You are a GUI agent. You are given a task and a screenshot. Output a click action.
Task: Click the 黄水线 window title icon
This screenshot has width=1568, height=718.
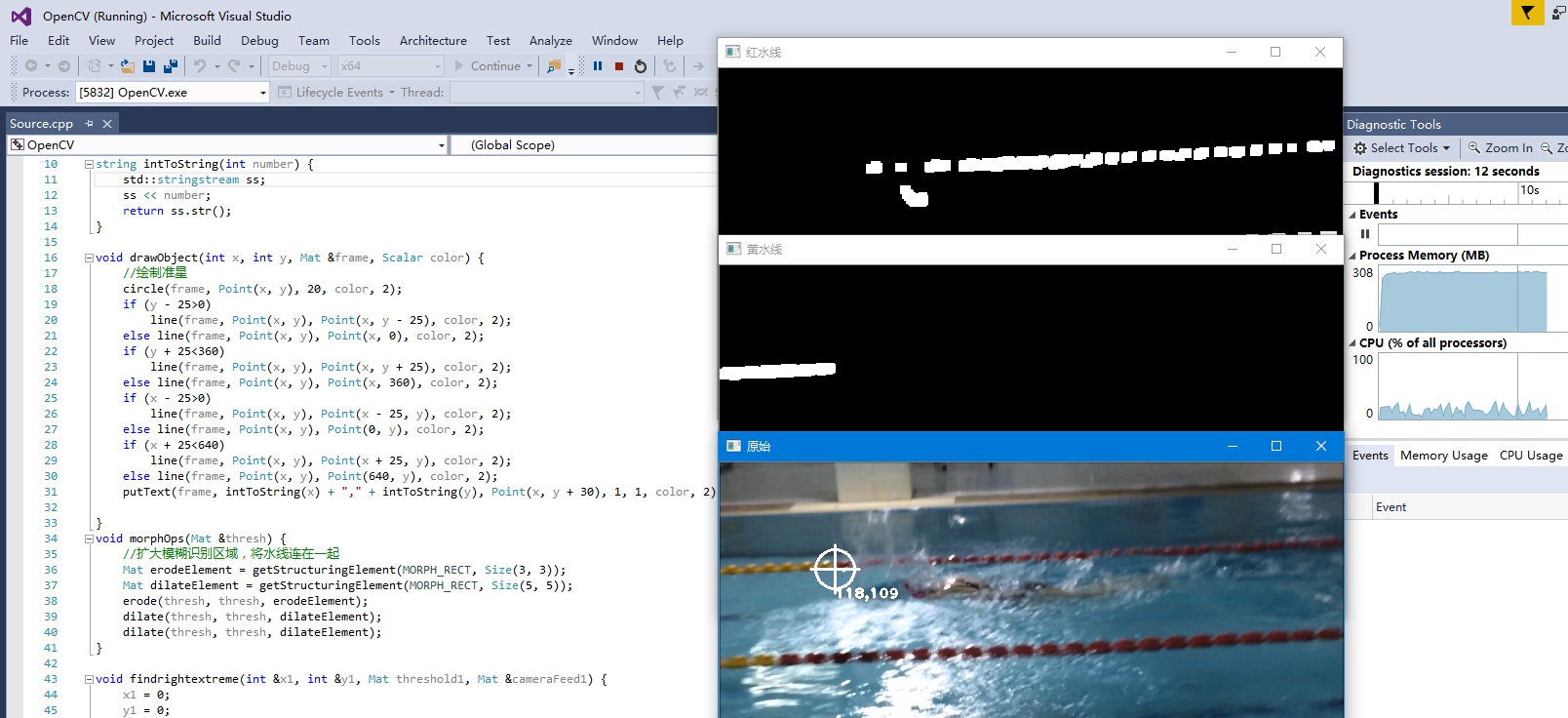(x=734, y=249)
